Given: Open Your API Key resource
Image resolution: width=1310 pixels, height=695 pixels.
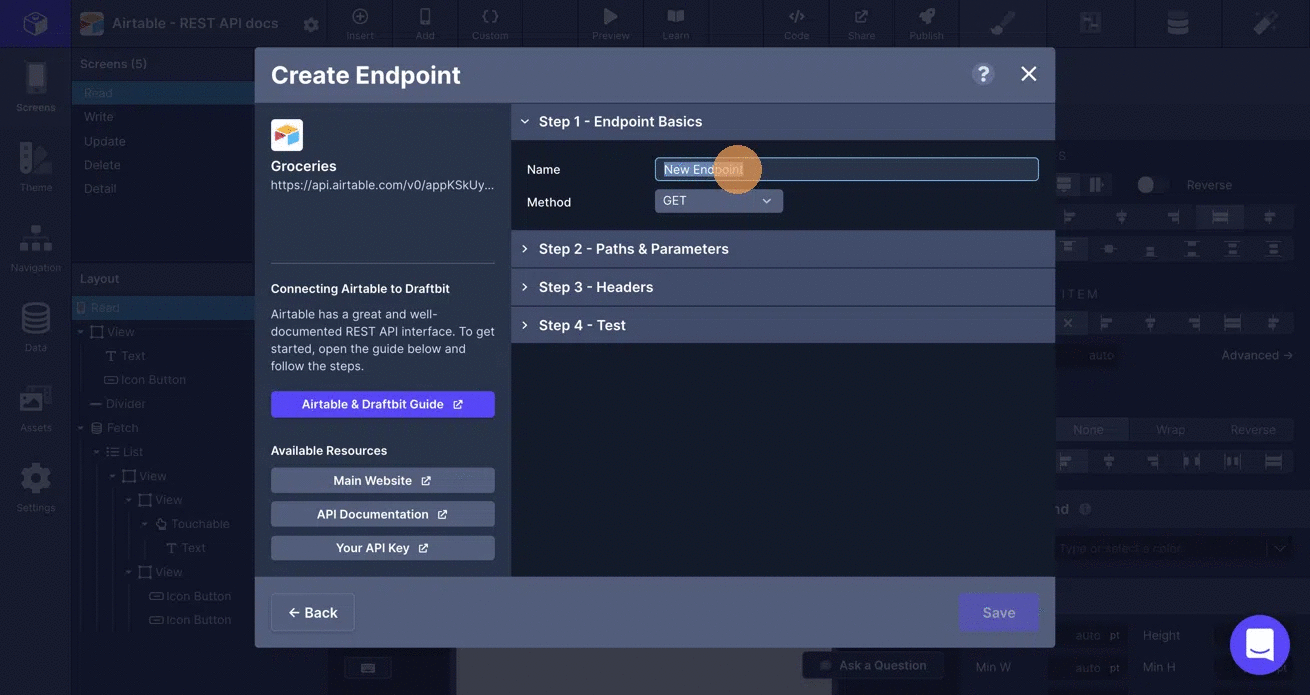Looking at the screenshot, I should [383, 548].
